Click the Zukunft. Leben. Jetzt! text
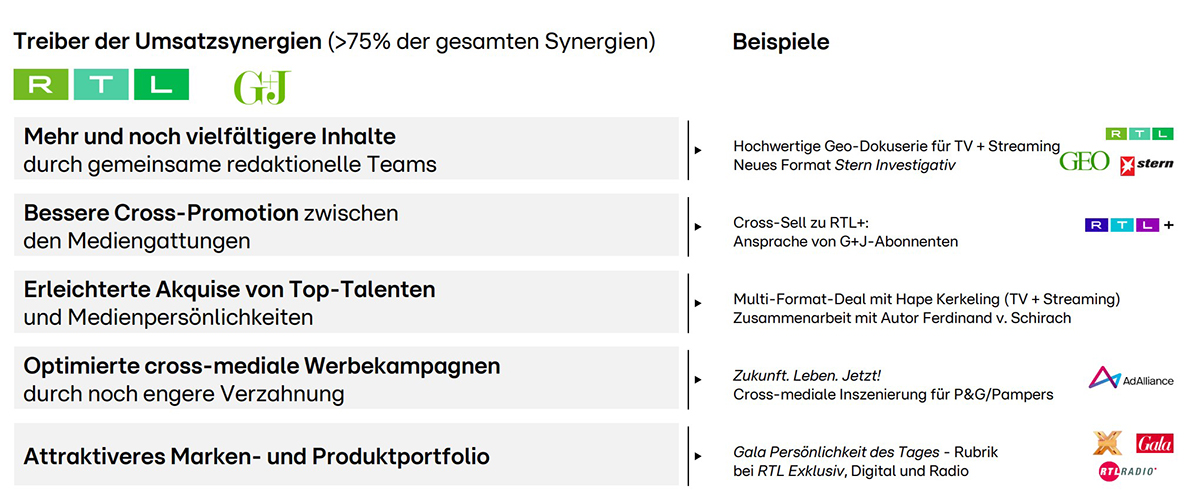1200x493 pixels. pyautogui.click(x=807, y=375)
